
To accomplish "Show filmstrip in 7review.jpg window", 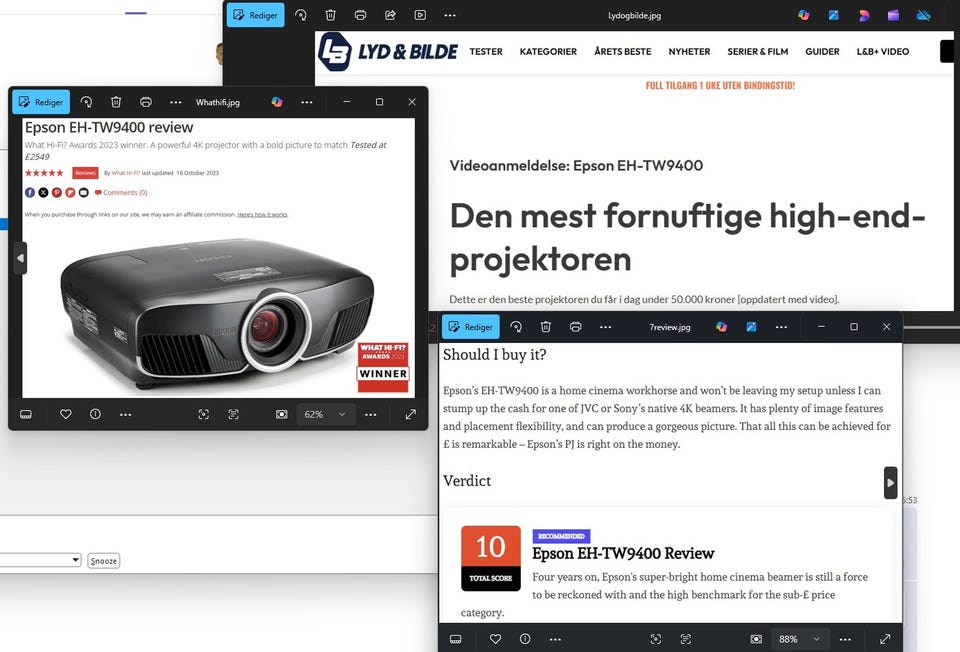I will (456, 639).
